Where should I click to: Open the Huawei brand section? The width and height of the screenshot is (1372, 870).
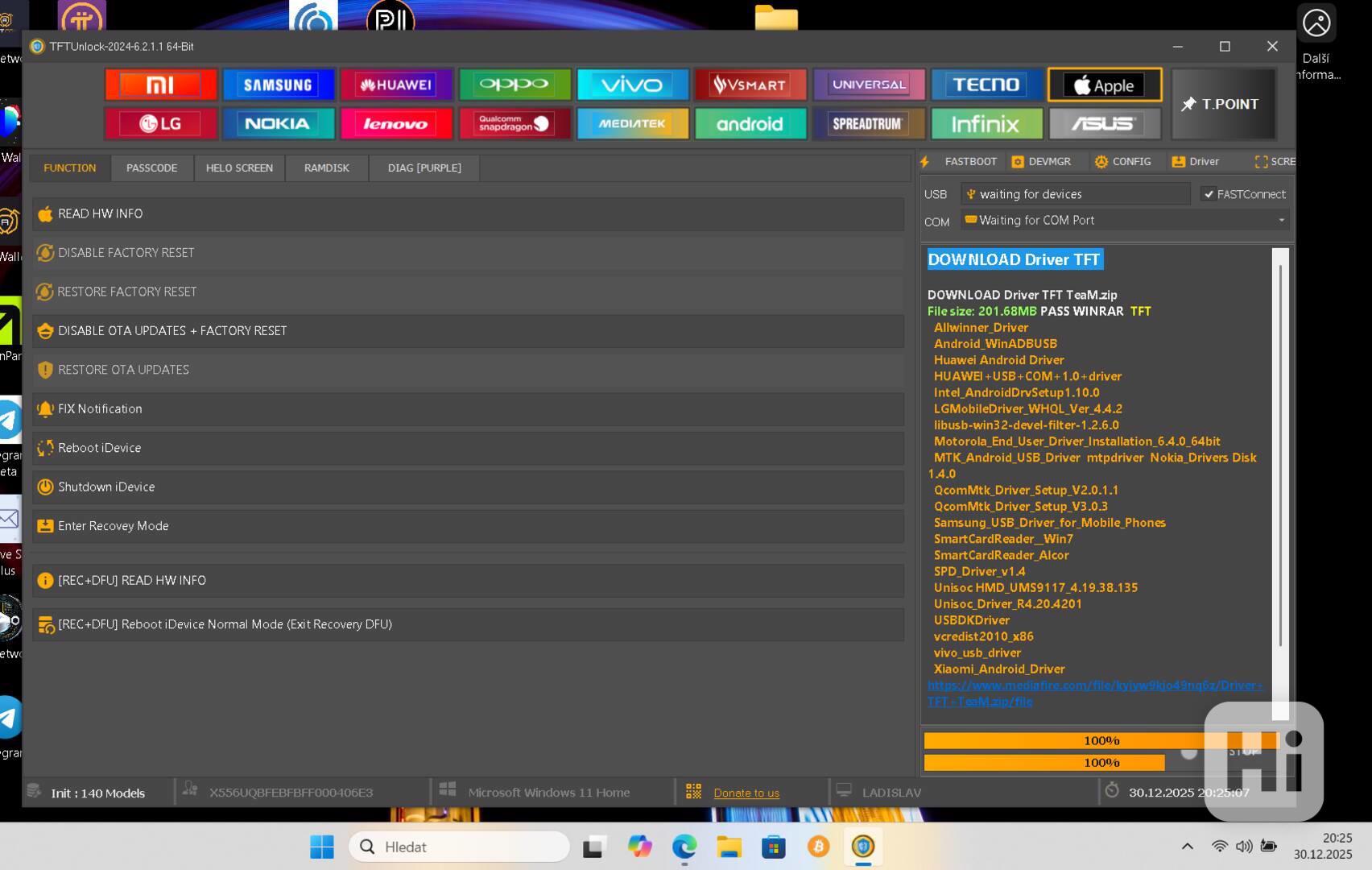396,85
